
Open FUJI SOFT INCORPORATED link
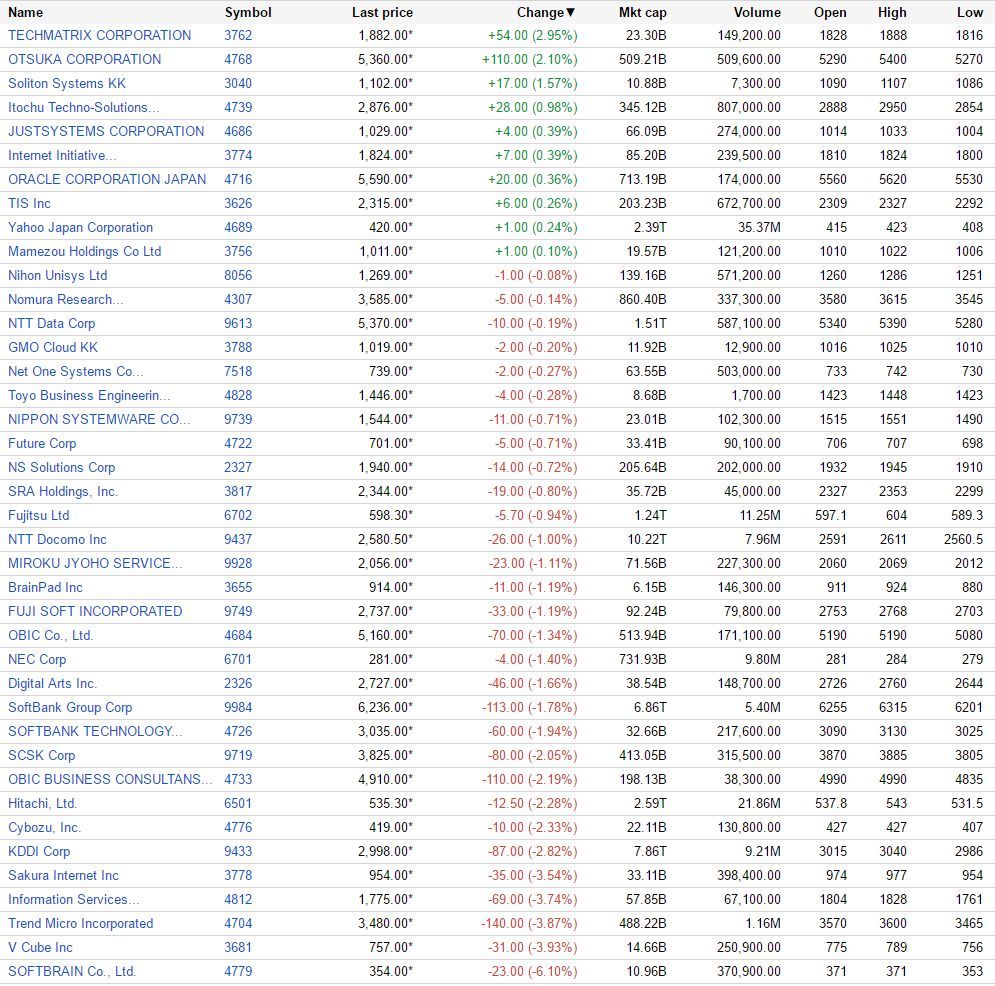click(x=95, y=612)
